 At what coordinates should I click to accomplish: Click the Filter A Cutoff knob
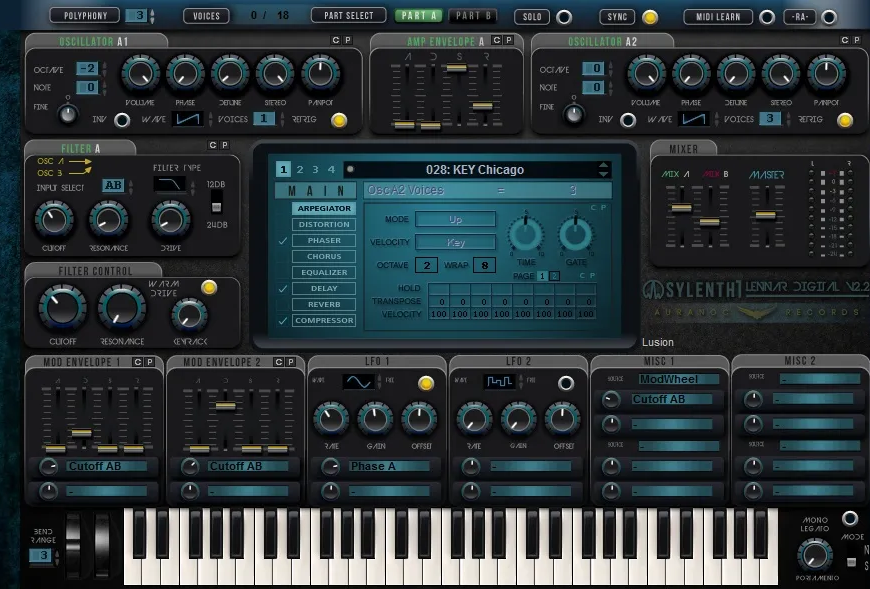54,220
